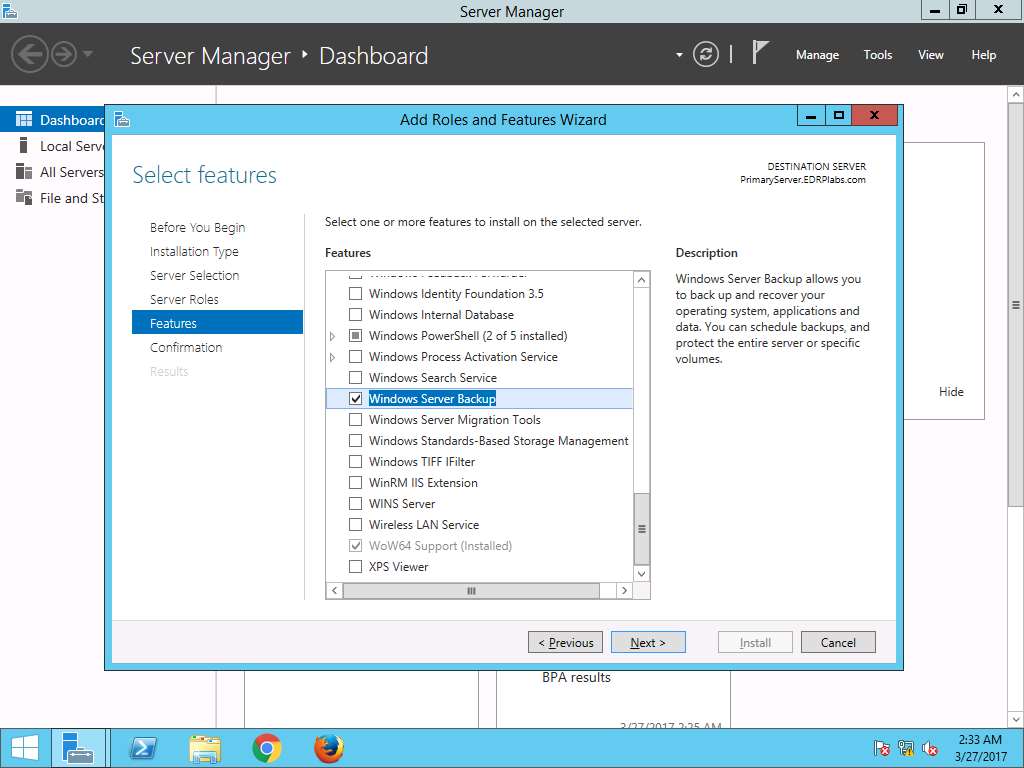Select the Features wizard step
Screen dimensions: 1024x768
217,323
